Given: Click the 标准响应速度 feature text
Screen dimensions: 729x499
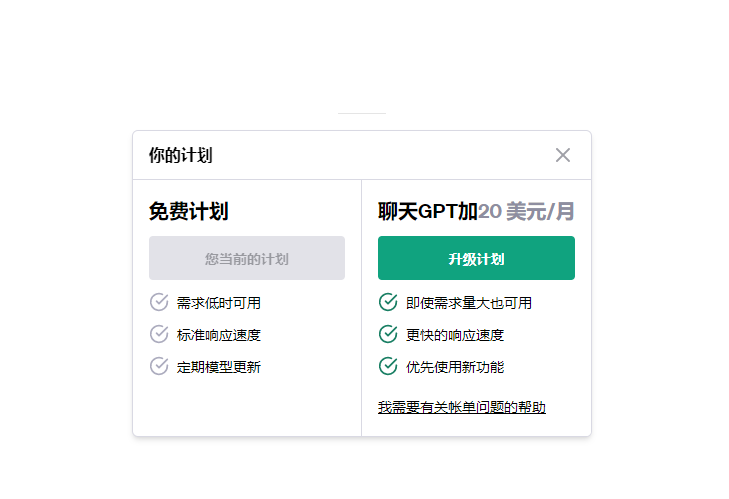Looking at the screenshot, I should pos(219,335).
